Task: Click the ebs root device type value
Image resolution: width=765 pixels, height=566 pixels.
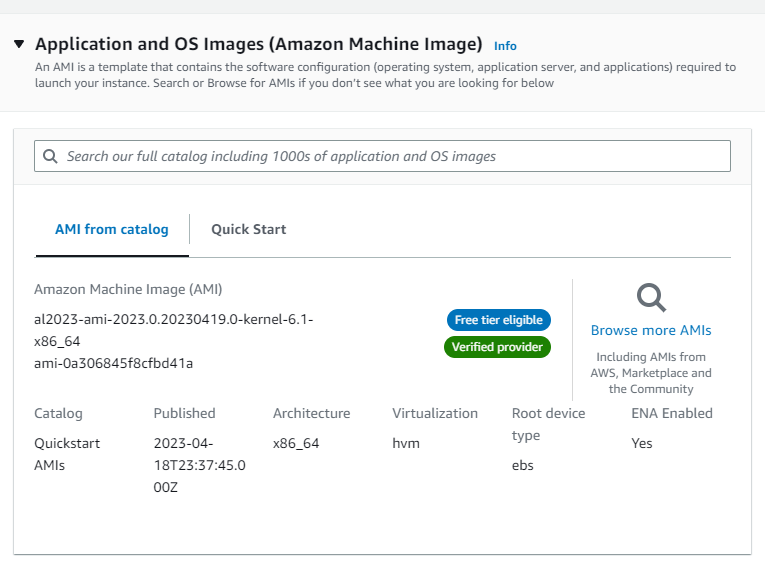Action: [523, 465]
